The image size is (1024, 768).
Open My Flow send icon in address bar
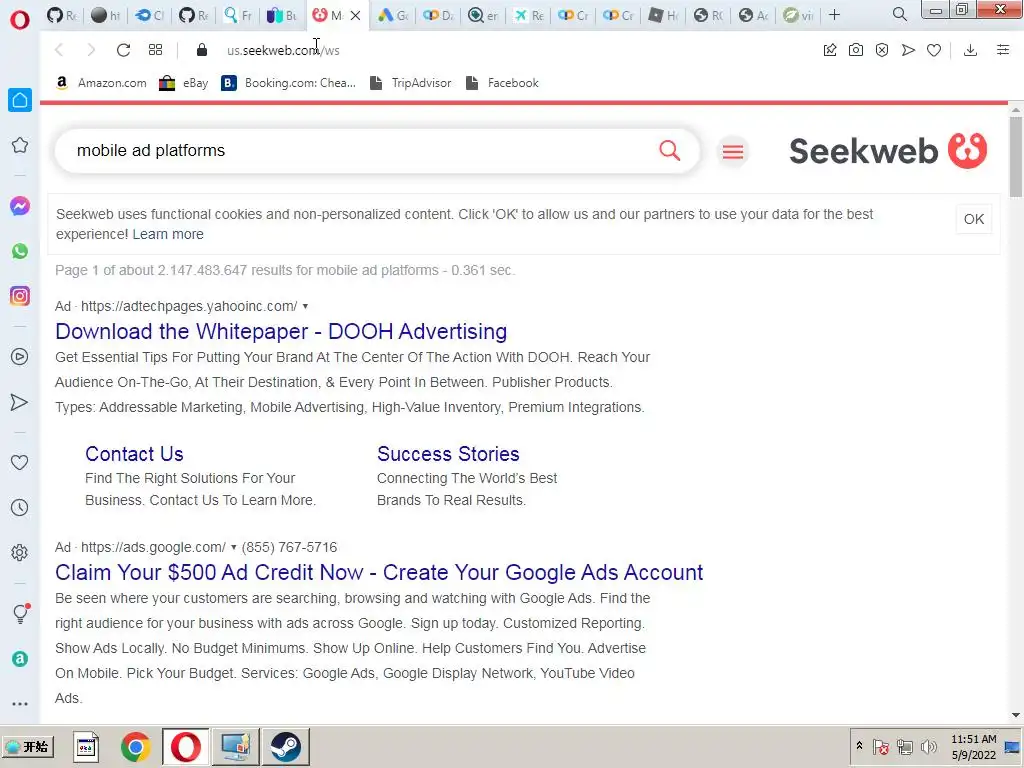(908, 50)
